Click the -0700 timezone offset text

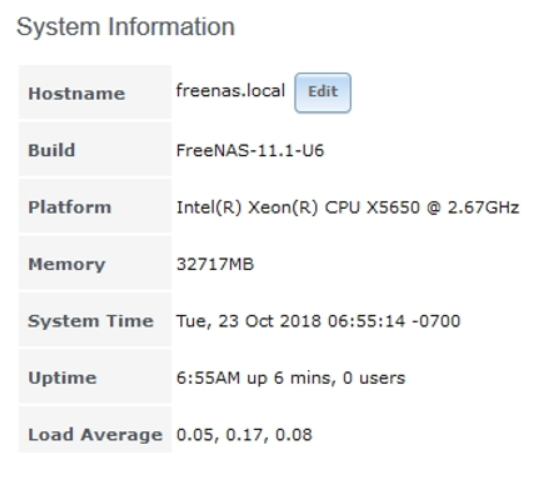pyautogui.click(x=436, y=321)
